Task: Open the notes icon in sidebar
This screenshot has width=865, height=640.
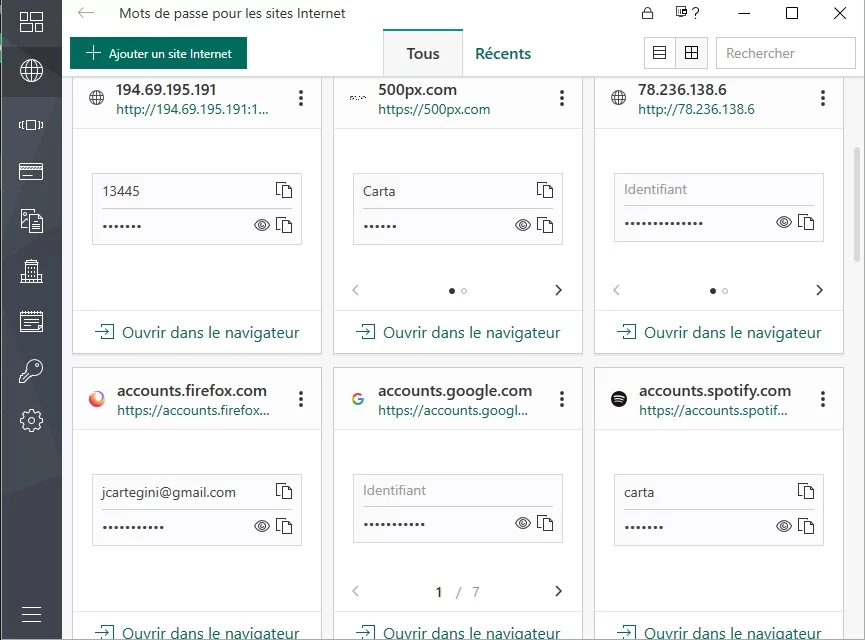Action: click(31, 321)
